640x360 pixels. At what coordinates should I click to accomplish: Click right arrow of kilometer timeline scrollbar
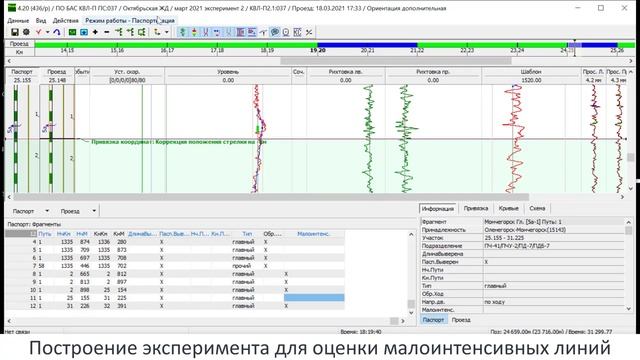pos(631,61)
